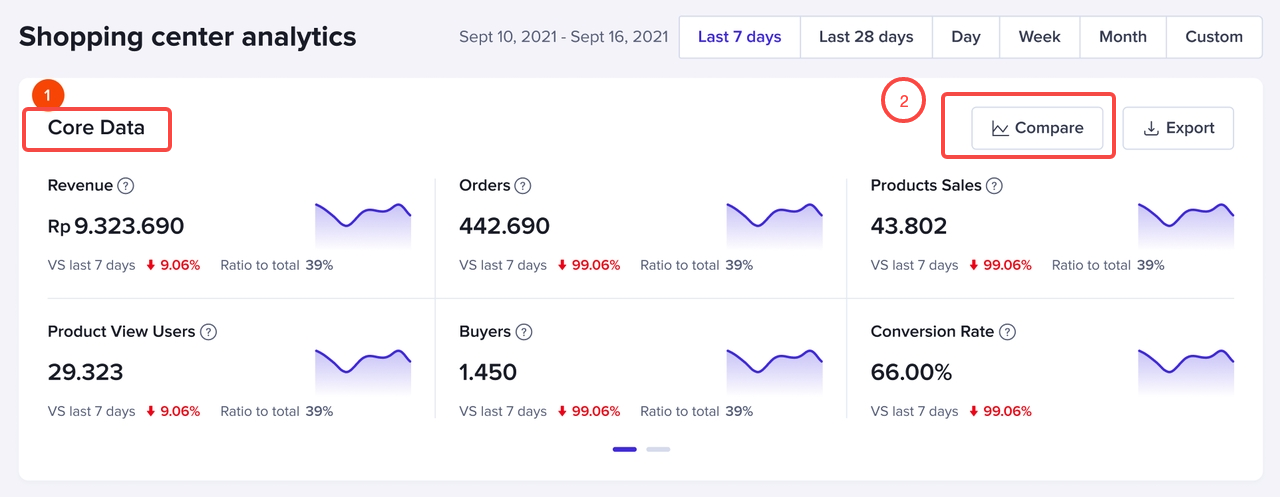Click the Buyers trend sparkline
This screenshot has width=1280, height=497.
pyautogui.click(x=774, y=371)
